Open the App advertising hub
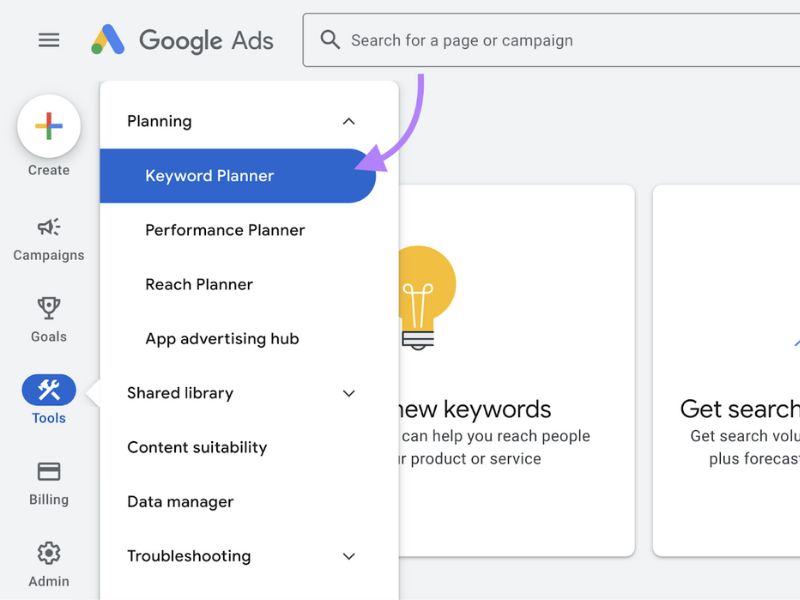800x600 pixels. (x=221, y=338)
